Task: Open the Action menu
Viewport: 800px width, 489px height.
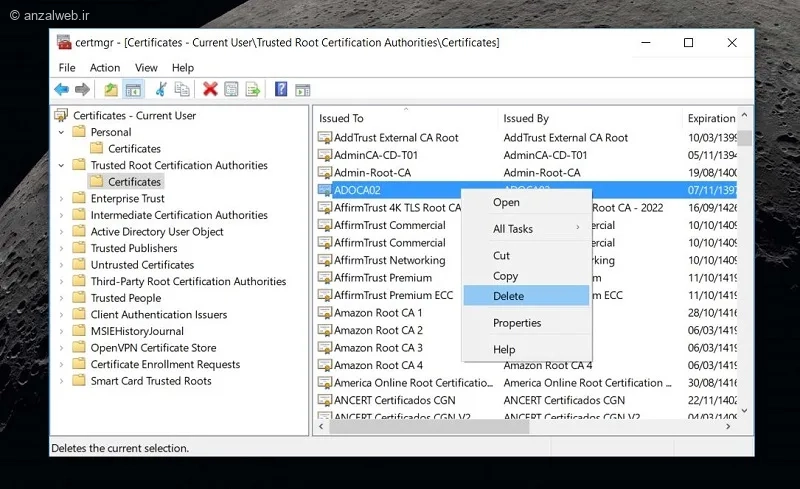Action: (105, 67)
